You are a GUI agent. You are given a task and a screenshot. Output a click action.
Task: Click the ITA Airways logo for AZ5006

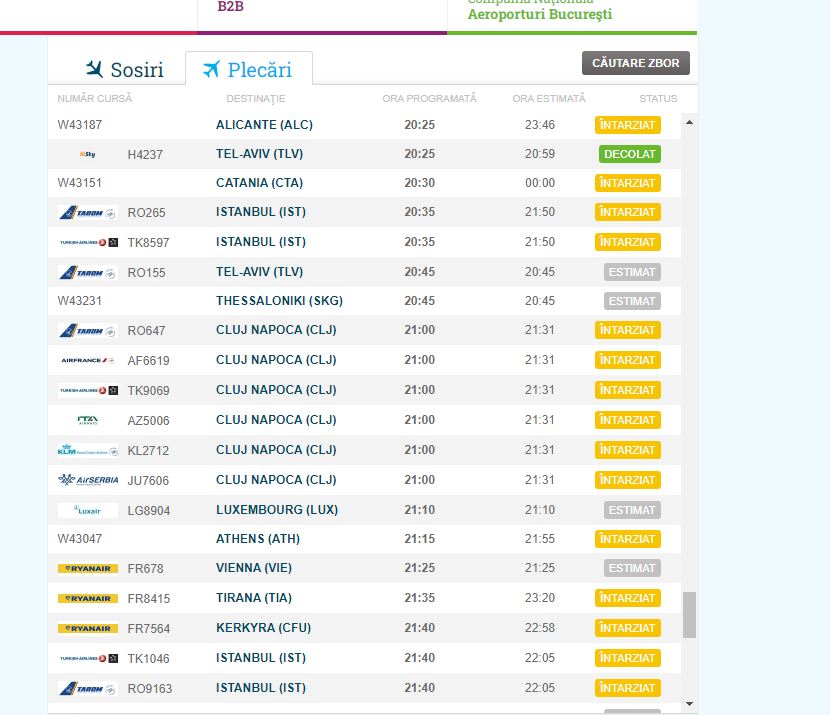point(87,421)
